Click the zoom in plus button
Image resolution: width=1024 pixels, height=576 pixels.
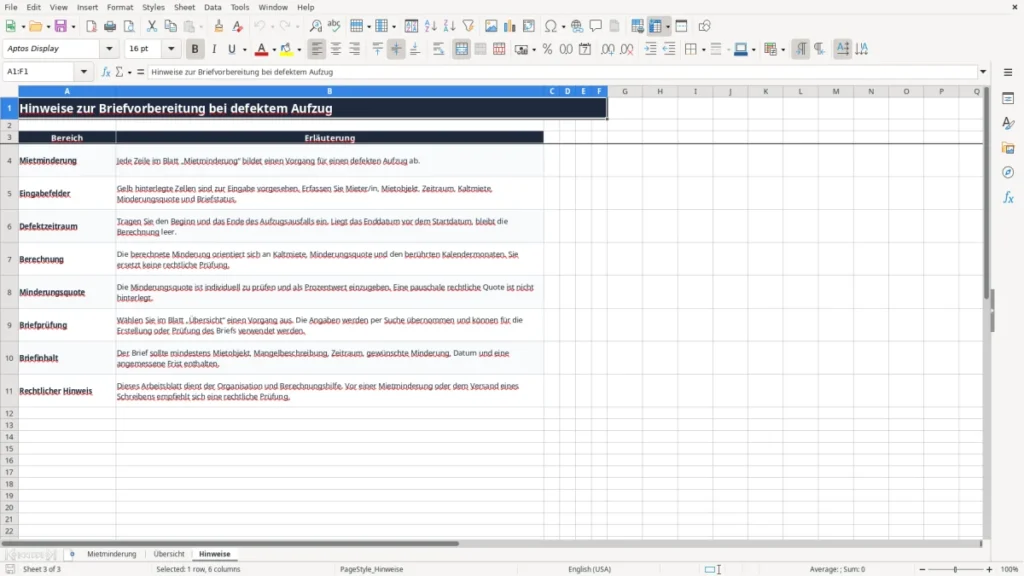[989, 569]
